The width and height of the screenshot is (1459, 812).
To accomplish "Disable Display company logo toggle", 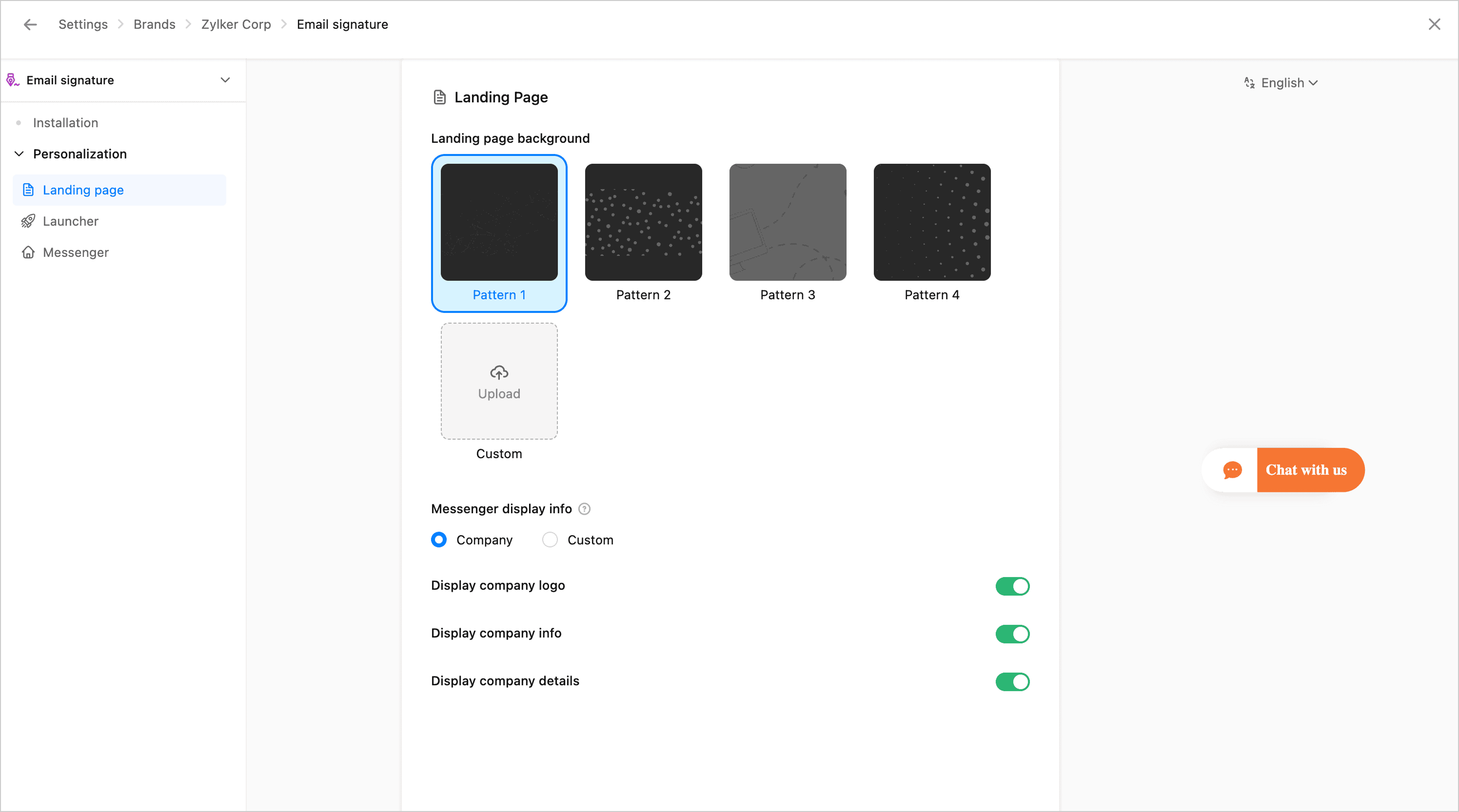I will click(1012, 586).
